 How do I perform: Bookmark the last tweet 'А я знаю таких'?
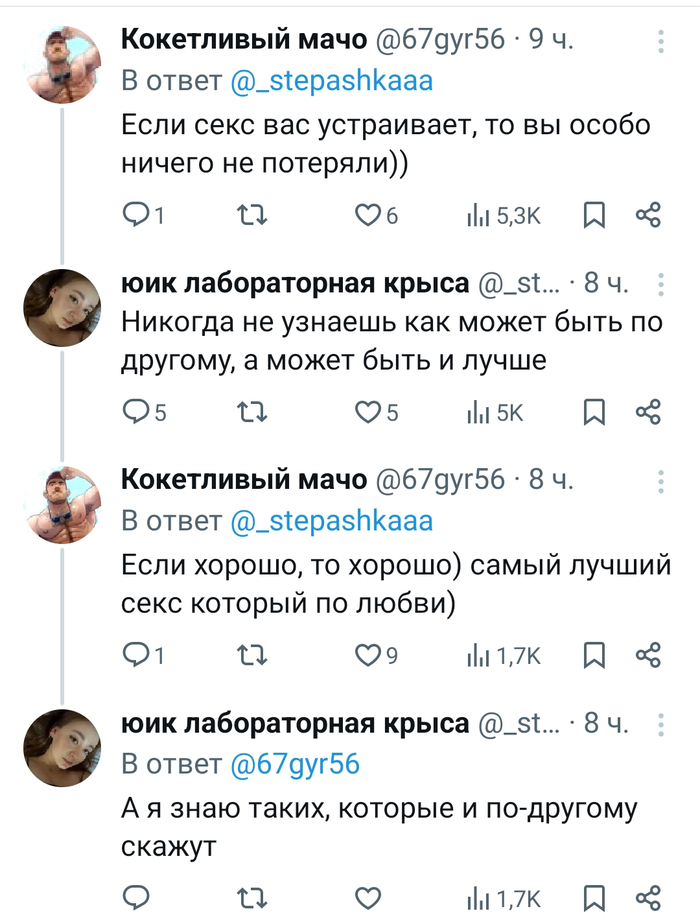[593, 897]
